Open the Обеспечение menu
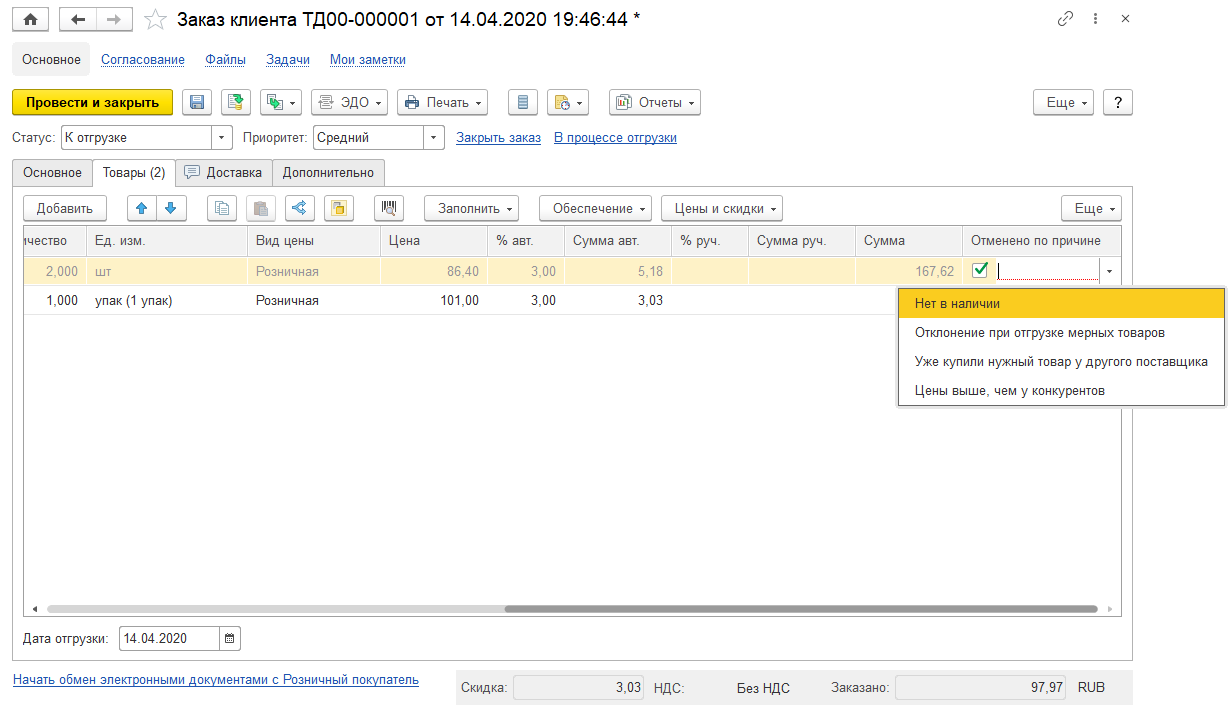1228x717 pixels. coord(595,208)
